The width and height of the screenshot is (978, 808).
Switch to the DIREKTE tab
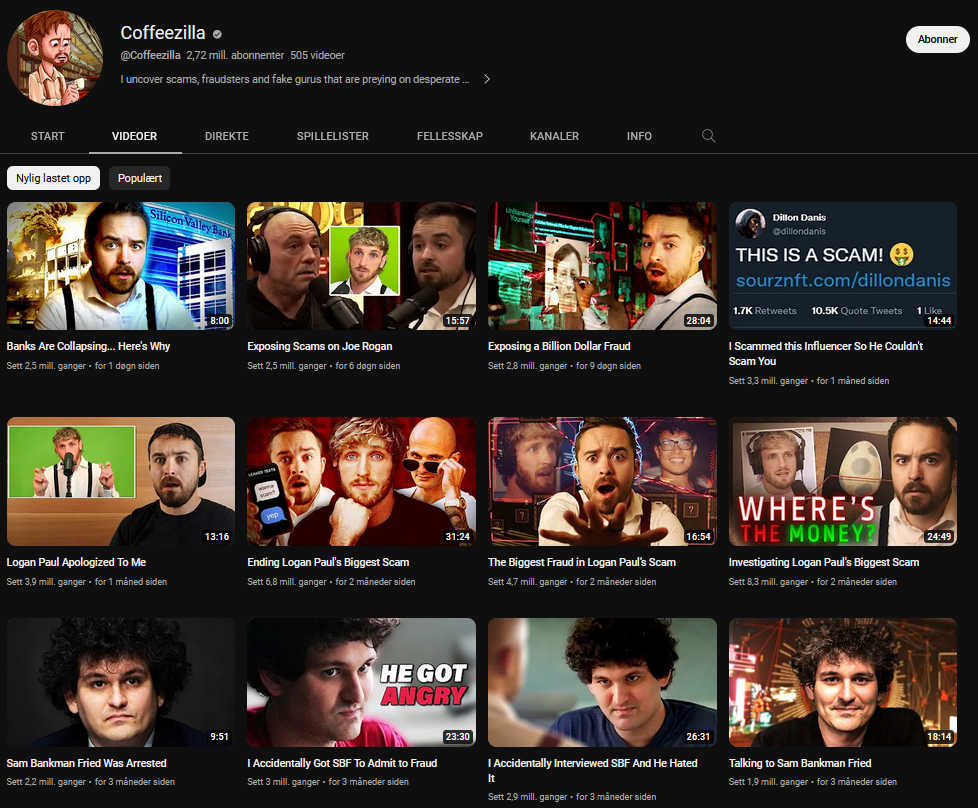pyautogui.click(x=226, y=136)
